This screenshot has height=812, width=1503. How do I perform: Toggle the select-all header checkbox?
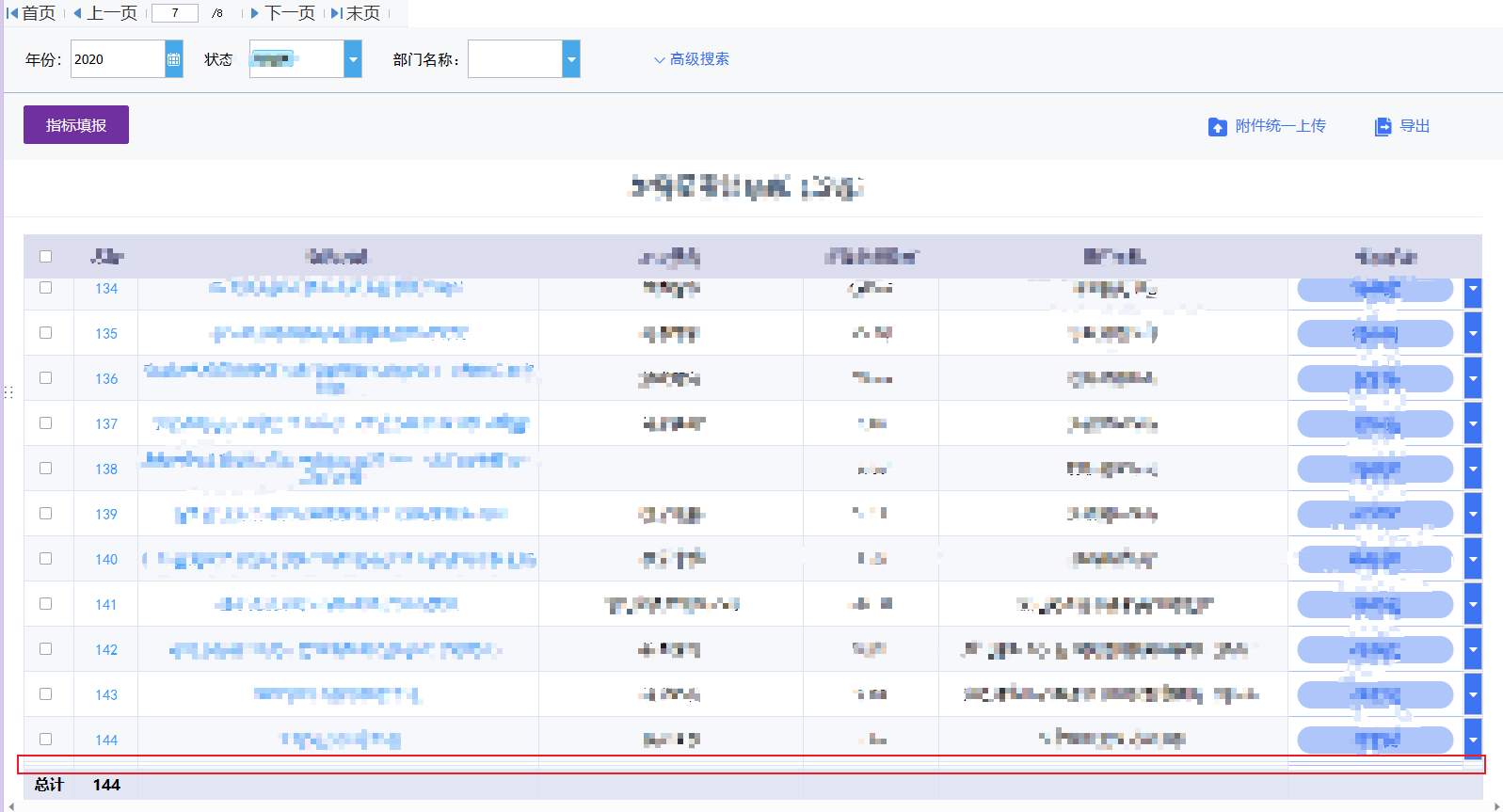click(x=45, y=257)
